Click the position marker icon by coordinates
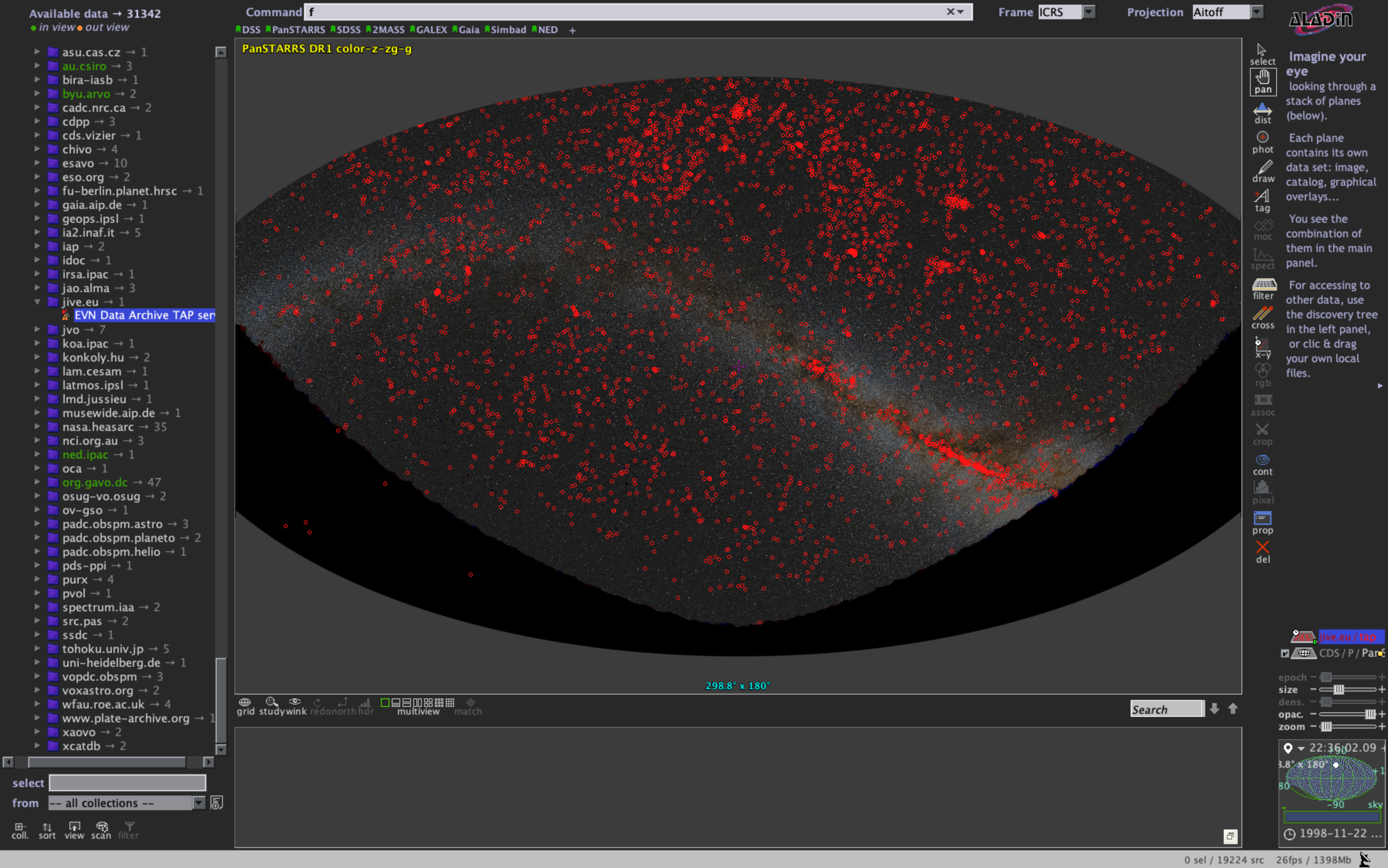The image size is (1388, 868). point(1288,748)
